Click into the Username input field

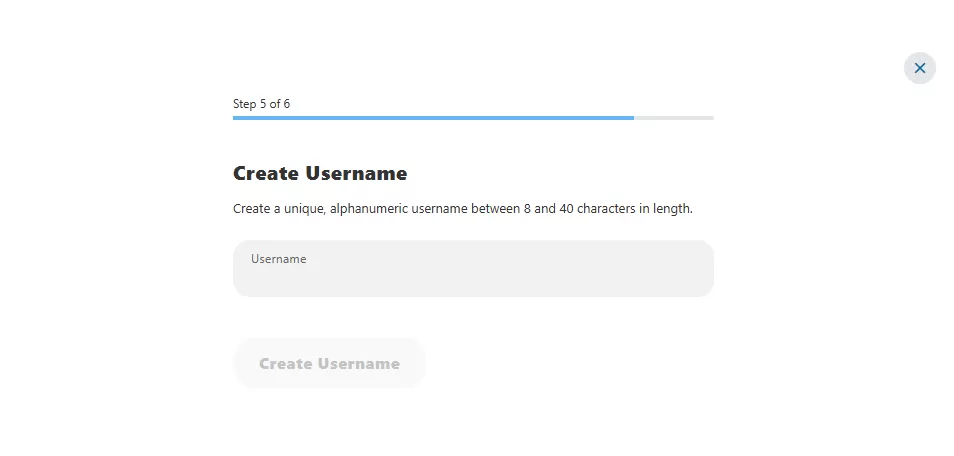(x=473, y=268)
